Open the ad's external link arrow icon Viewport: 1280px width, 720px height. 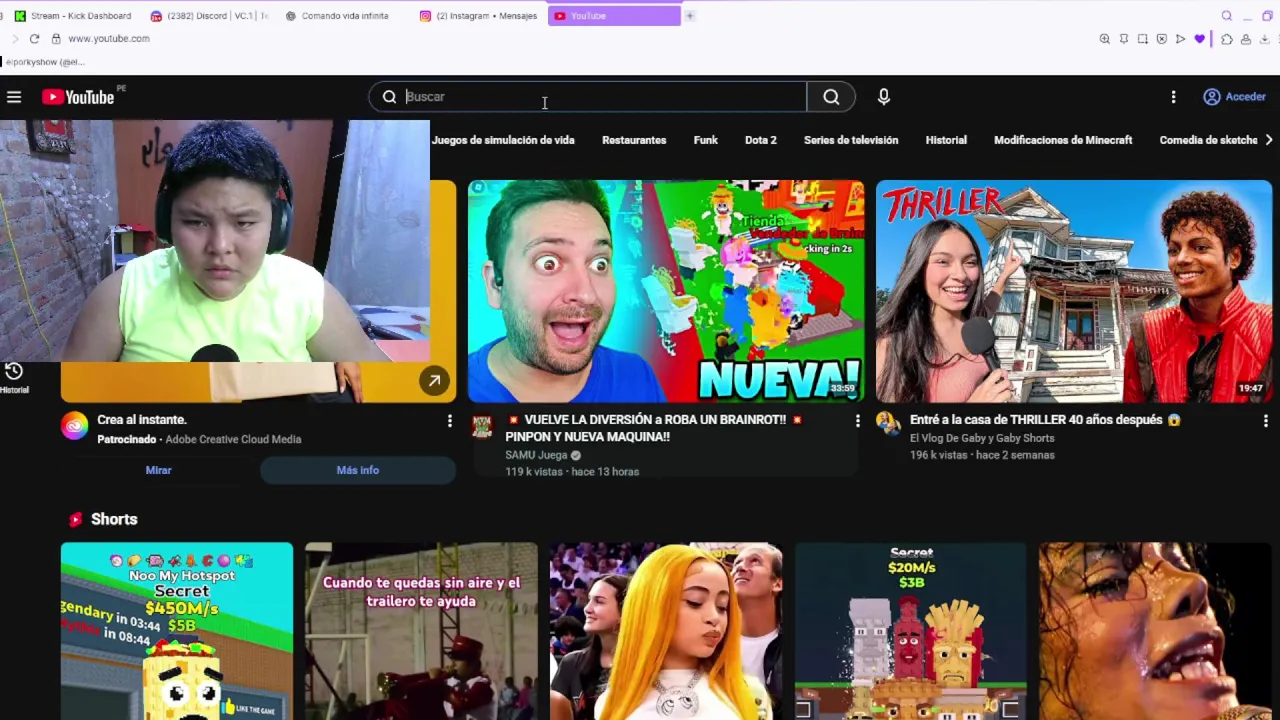(x=434, y=381)
